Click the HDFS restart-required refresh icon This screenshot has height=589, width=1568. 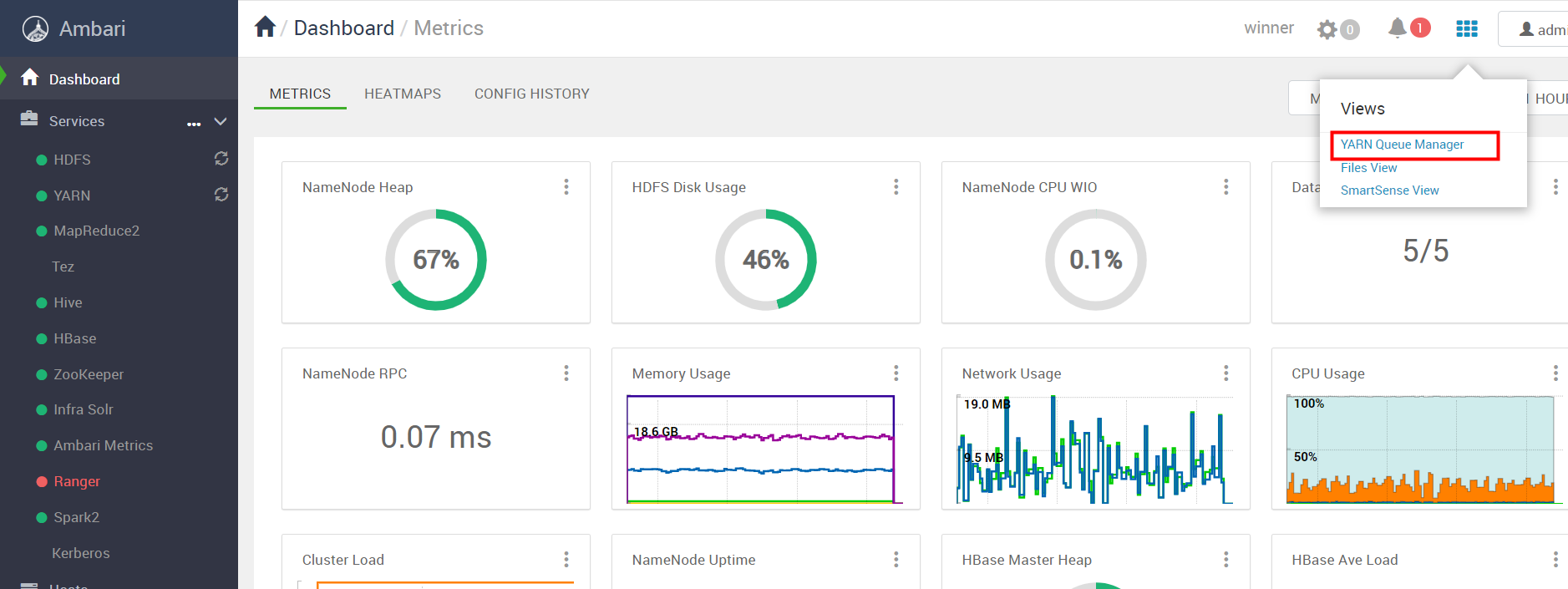pyautogui.click(x=221, y=159)
